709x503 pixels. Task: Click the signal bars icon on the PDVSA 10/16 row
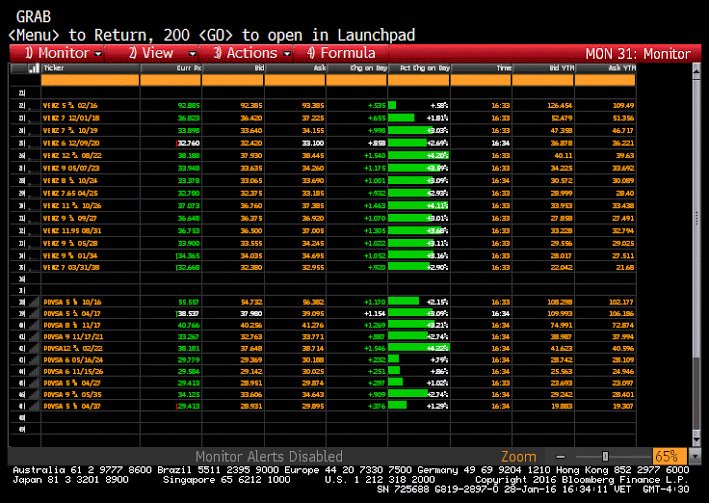(x=34, y=302)
